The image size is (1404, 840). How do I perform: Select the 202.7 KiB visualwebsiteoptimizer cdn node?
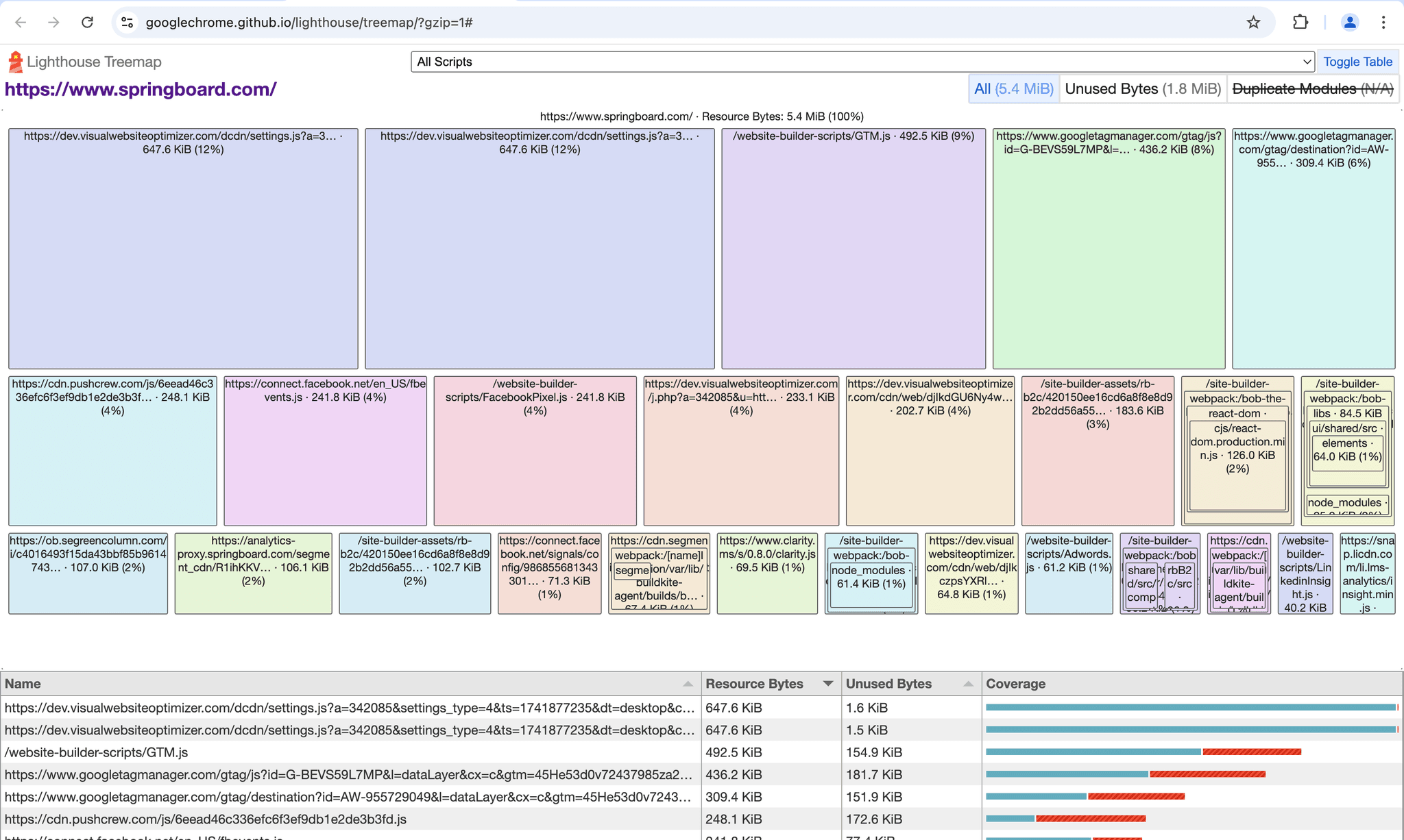tap(930, 451)
